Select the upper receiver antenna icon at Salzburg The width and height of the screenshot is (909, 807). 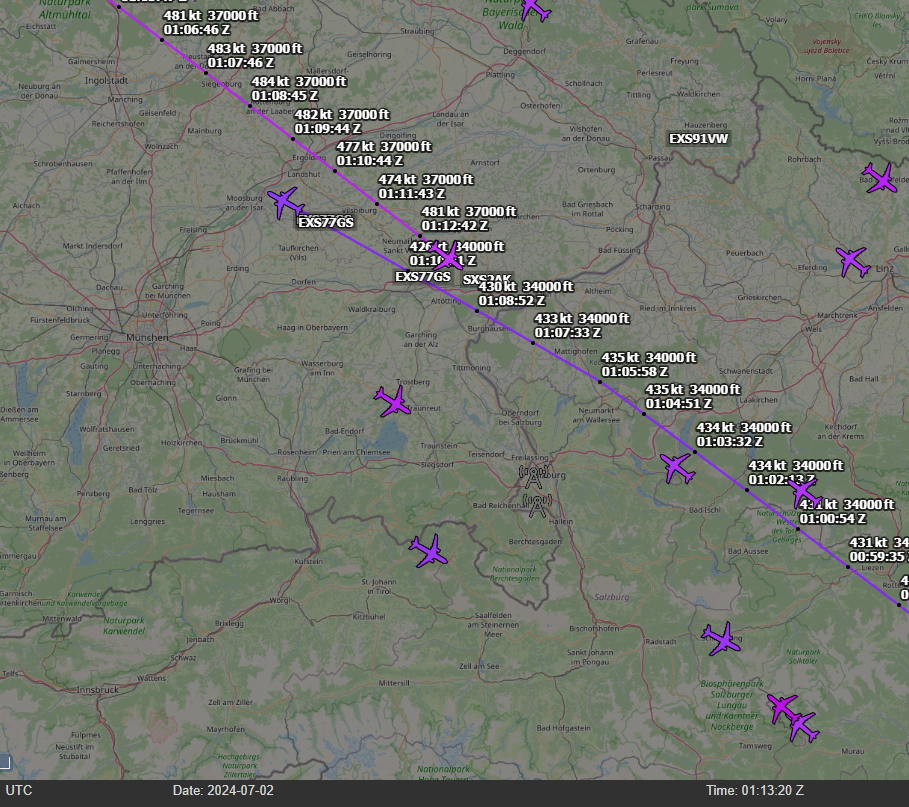[534, 477]
